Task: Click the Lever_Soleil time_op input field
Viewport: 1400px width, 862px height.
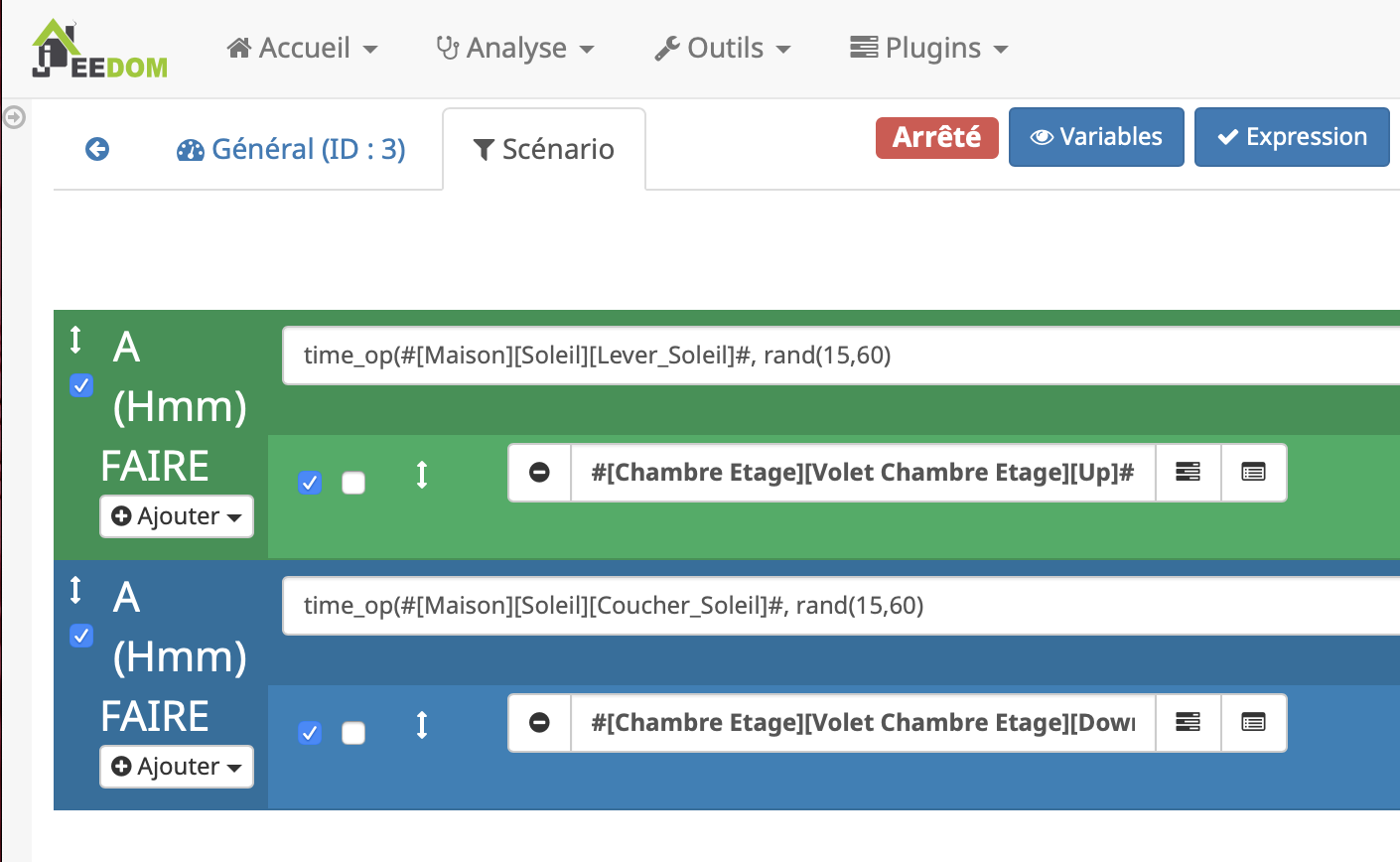Action: [x=834, y=356]
